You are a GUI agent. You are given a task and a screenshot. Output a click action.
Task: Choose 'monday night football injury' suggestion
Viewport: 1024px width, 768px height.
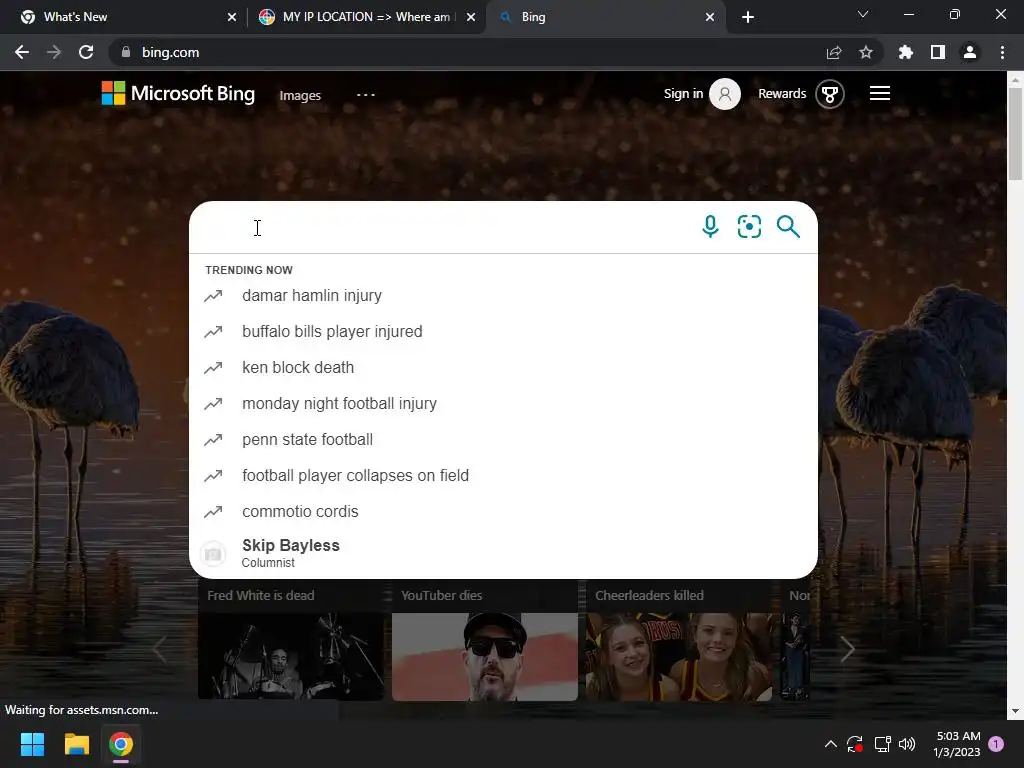coord(503,404)
